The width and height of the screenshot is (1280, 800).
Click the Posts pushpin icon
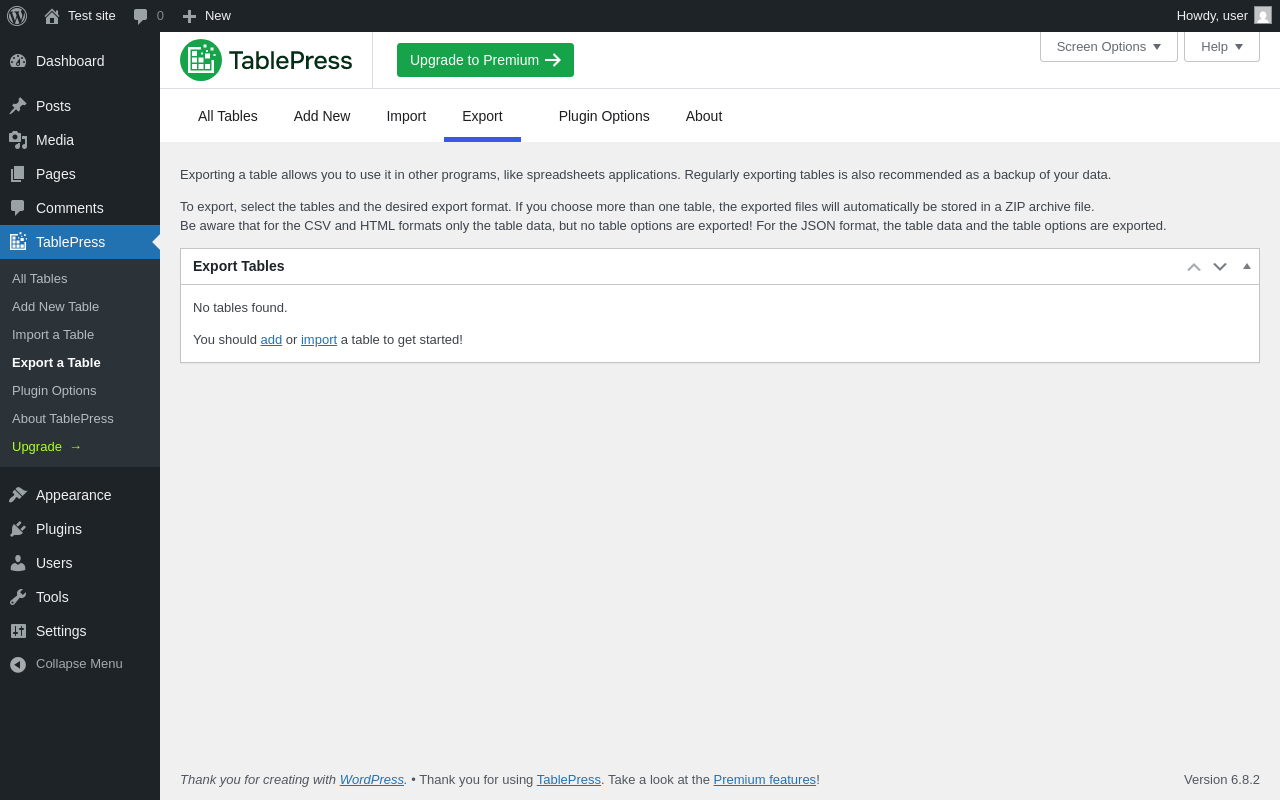click(18, 106)
